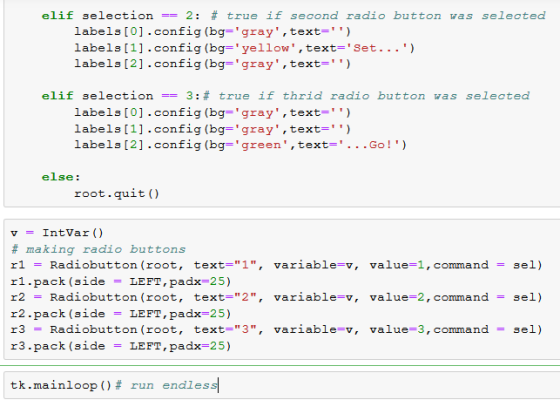Click the text="2" argument in the r2 line
This screenshot has height=400, width=560.
pos(225,297)
